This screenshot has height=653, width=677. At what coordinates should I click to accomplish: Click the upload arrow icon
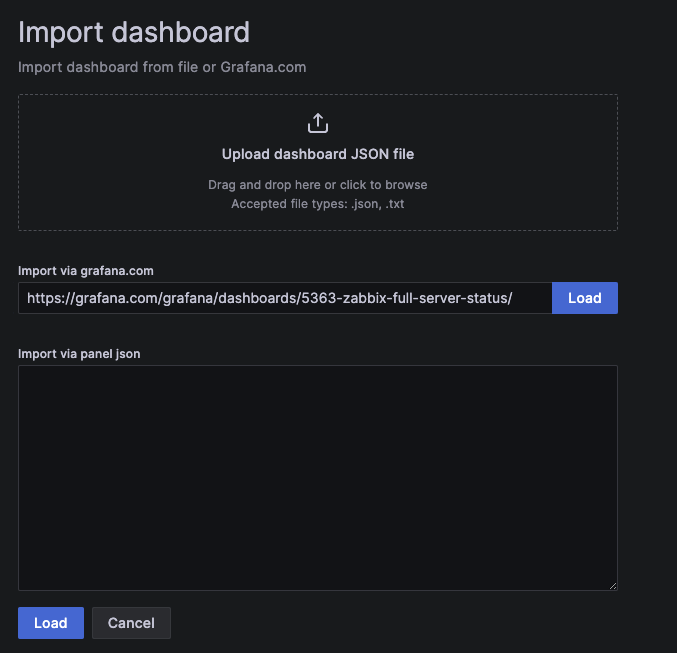click(318, 123)
